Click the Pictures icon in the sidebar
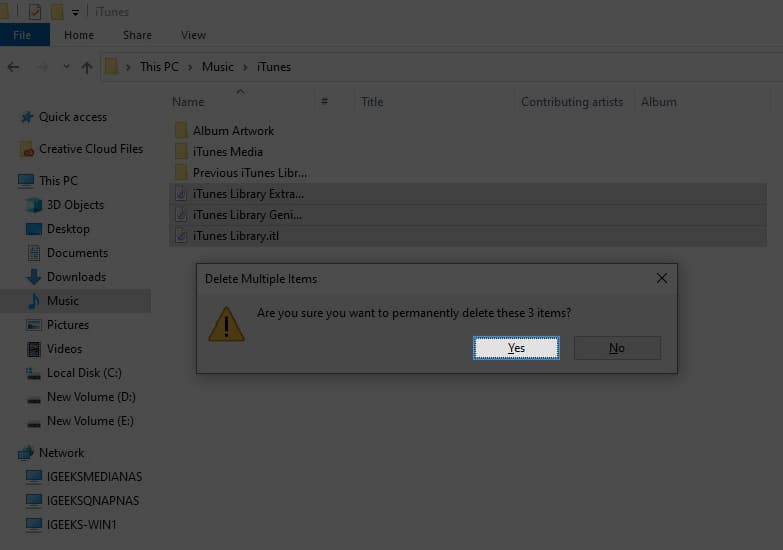The image size is (783, 550). [34, 325]
